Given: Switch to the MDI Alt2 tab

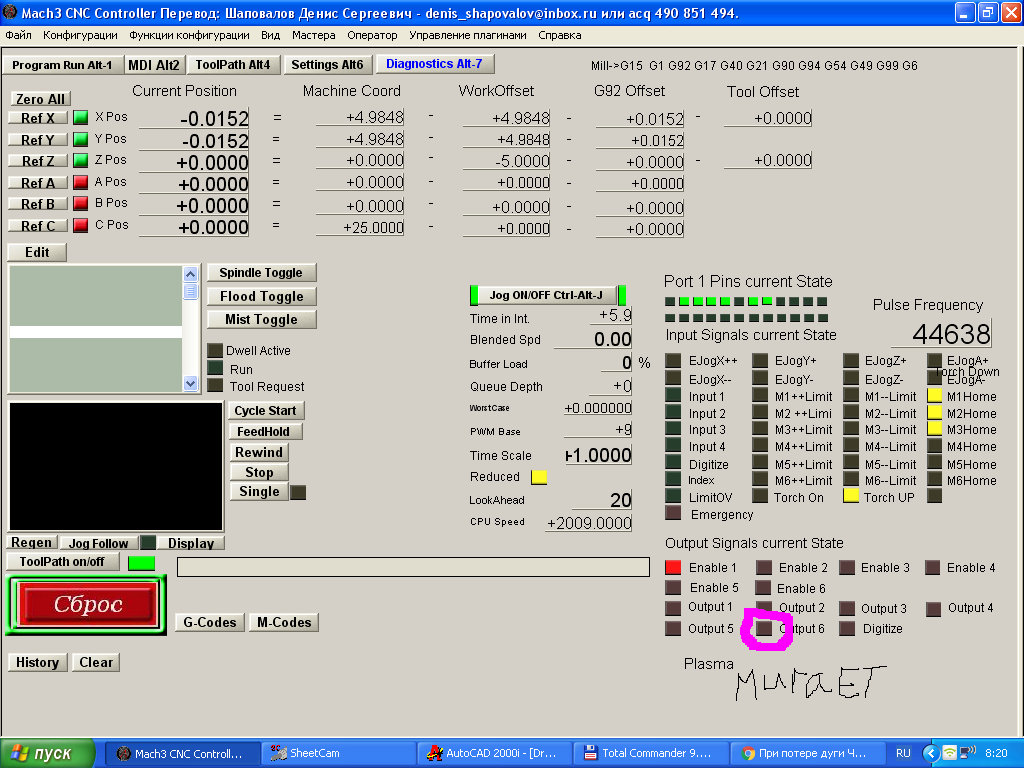Looking at the screenshot, I should [154, 65].
